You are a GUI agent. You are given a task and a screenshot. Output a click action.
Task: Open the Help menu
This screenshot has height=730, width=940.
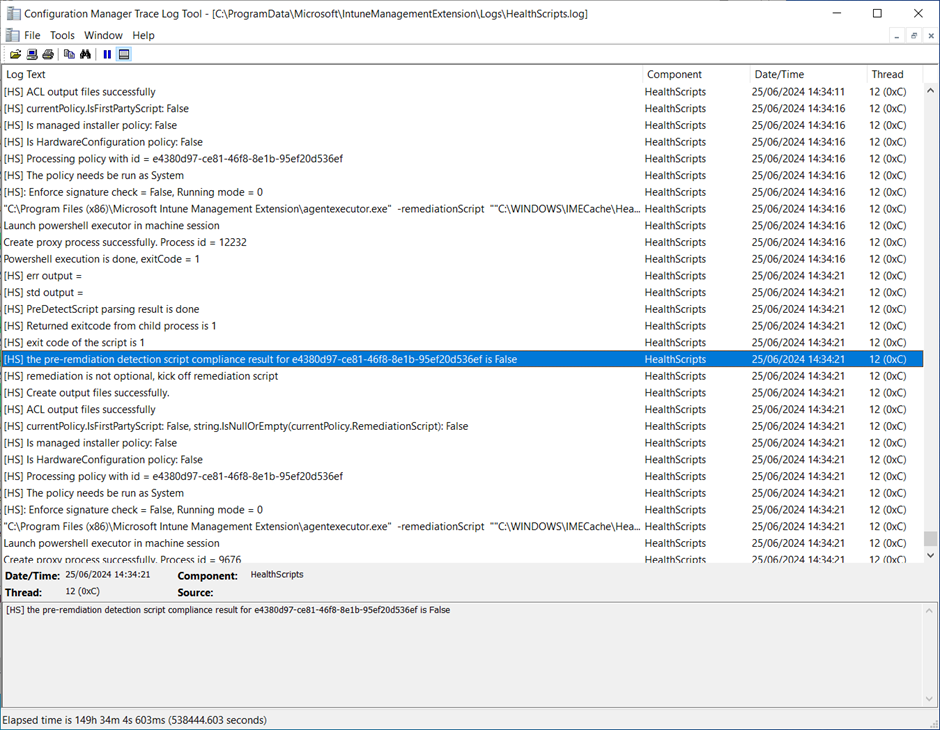pyautogui.click(x=143, y=35)
